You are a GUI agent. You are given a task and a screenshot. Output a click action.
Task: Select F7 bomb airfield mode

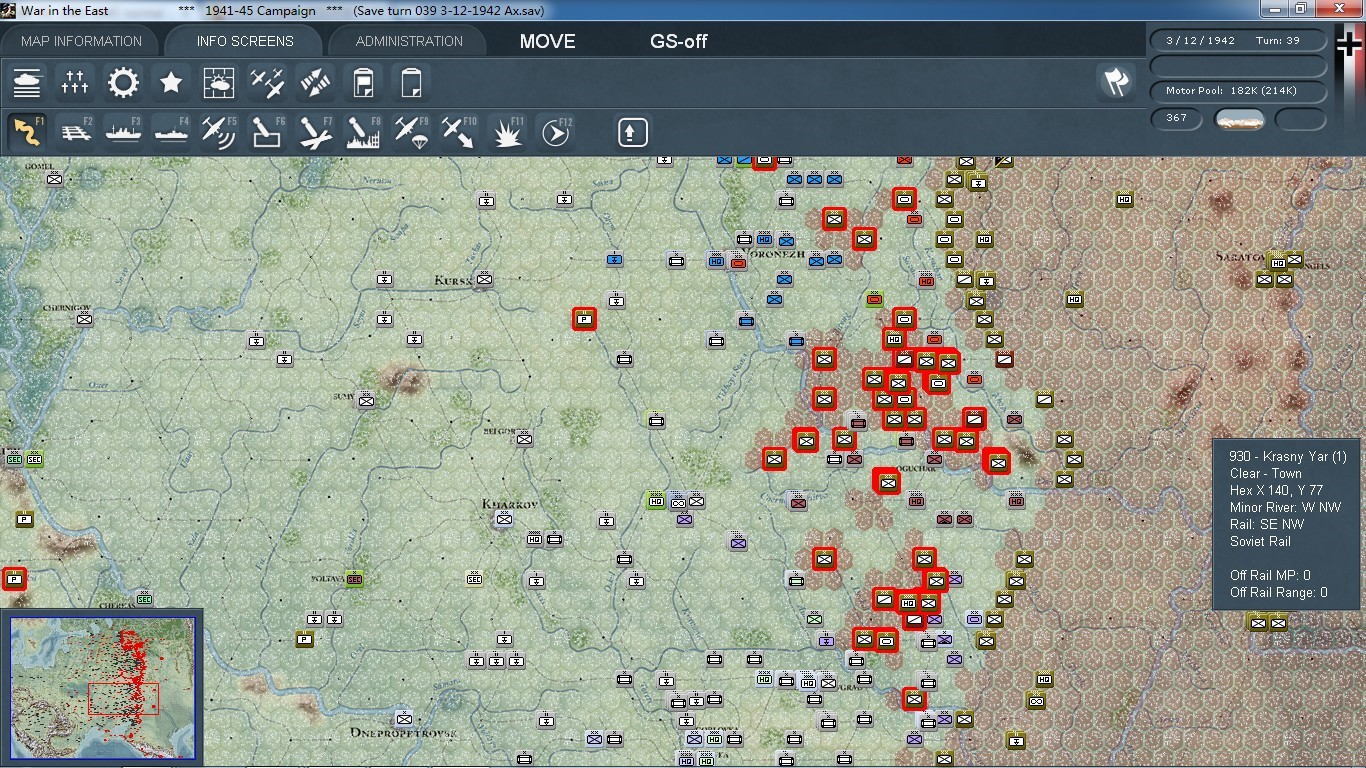[x=315, y=132]
